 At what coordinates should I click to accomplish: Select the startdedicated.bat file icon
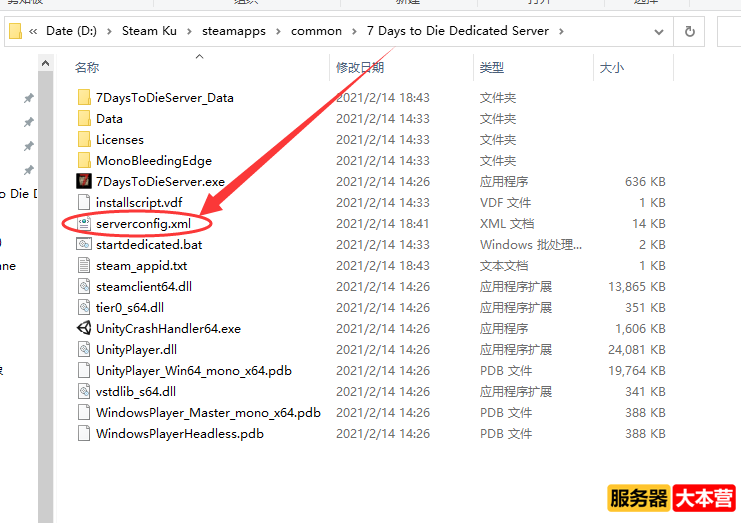tap(84, 244)
